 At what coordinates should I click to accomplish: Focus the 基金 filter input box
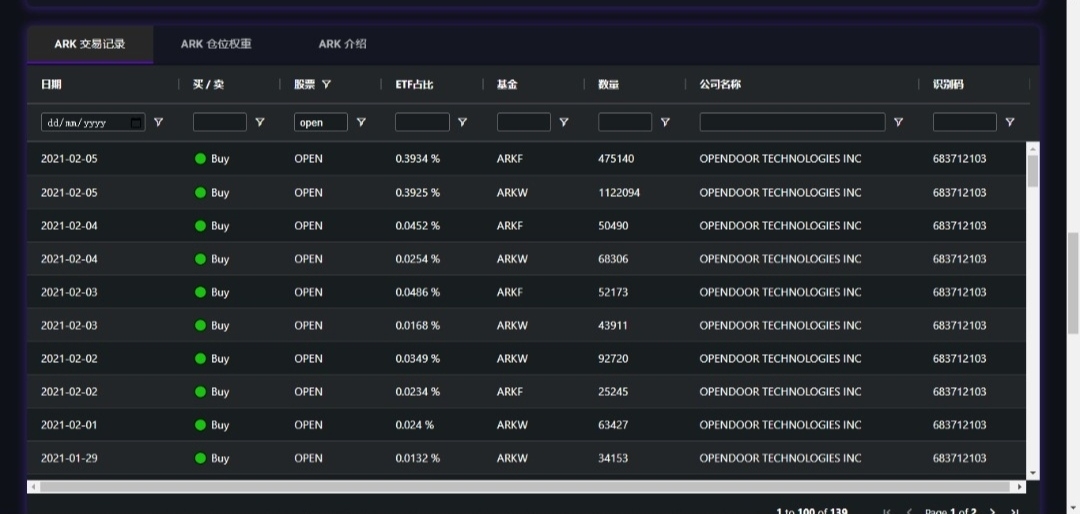pyautogui.click(x=523, y=122)
